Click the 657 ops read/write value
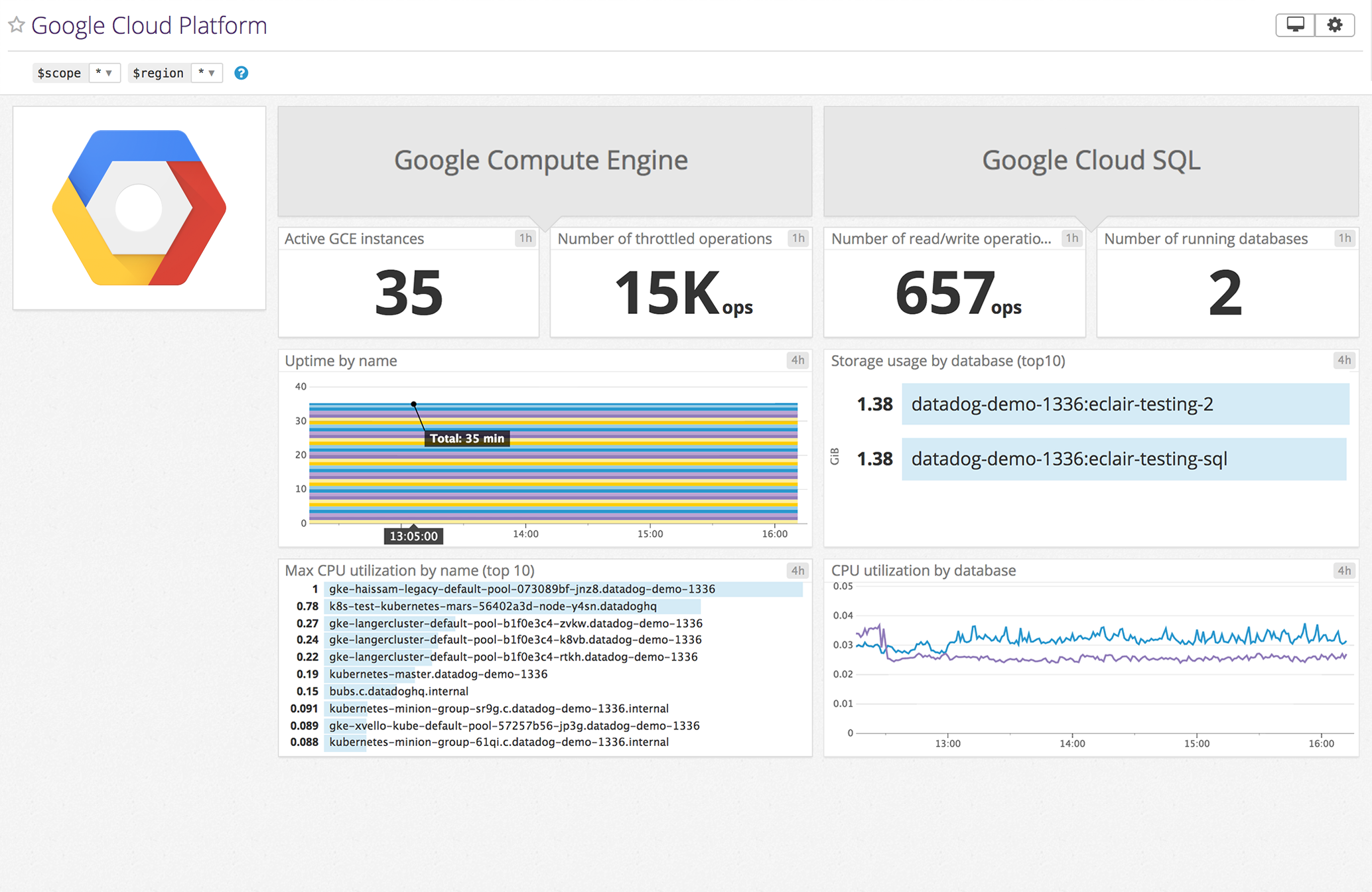The image size is (1372, 892). (x=957, y=293)
